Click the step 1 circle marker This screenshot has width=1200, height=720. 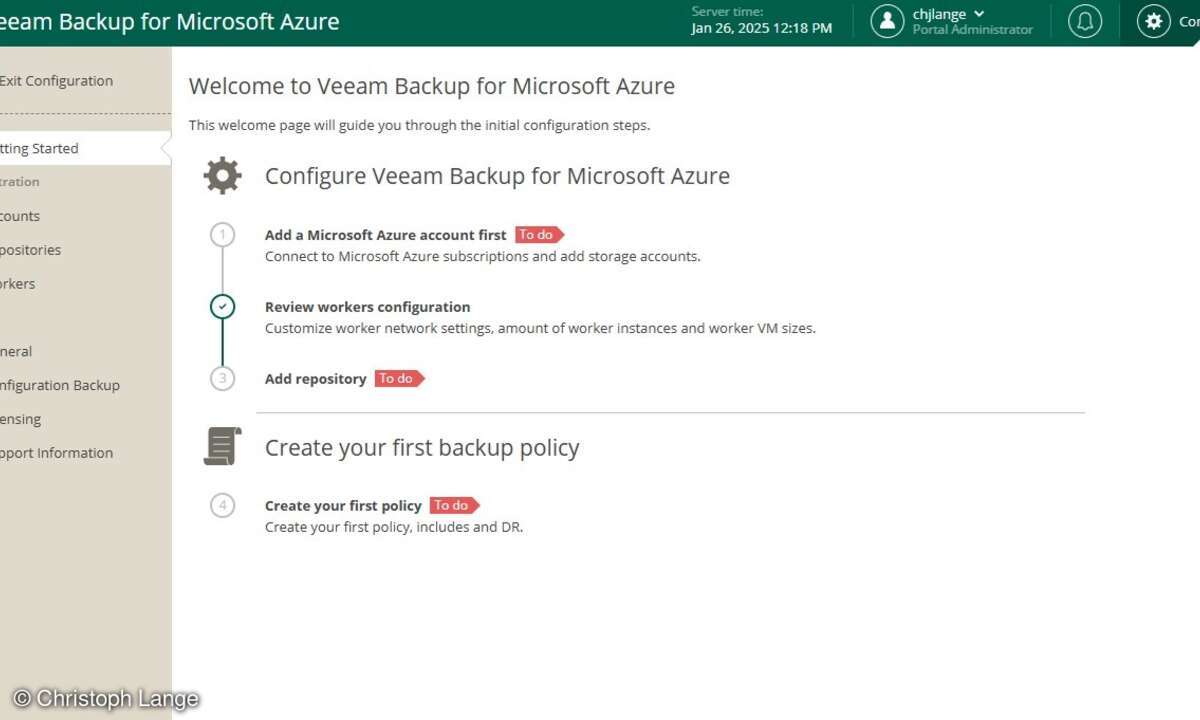point(222,235)
